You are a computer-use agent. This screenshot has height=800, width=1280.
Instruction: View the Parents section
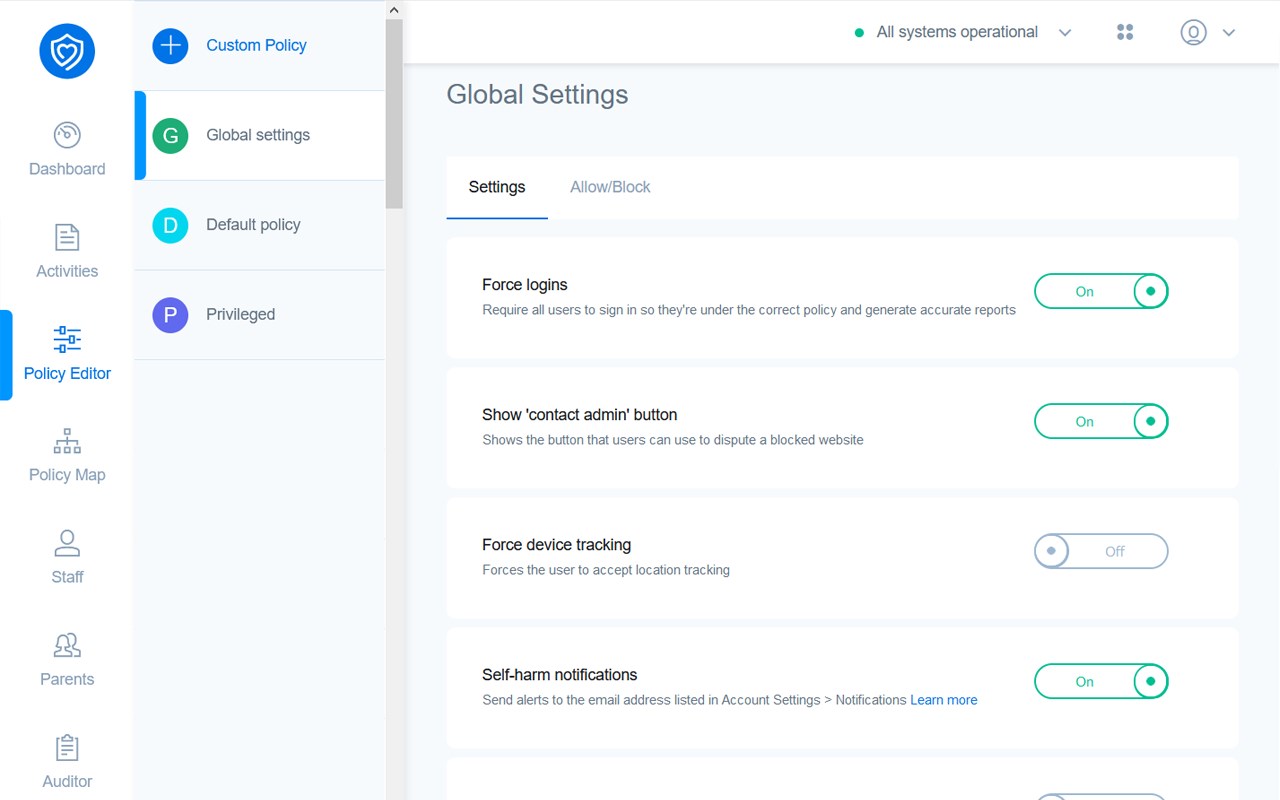point(66,658)
